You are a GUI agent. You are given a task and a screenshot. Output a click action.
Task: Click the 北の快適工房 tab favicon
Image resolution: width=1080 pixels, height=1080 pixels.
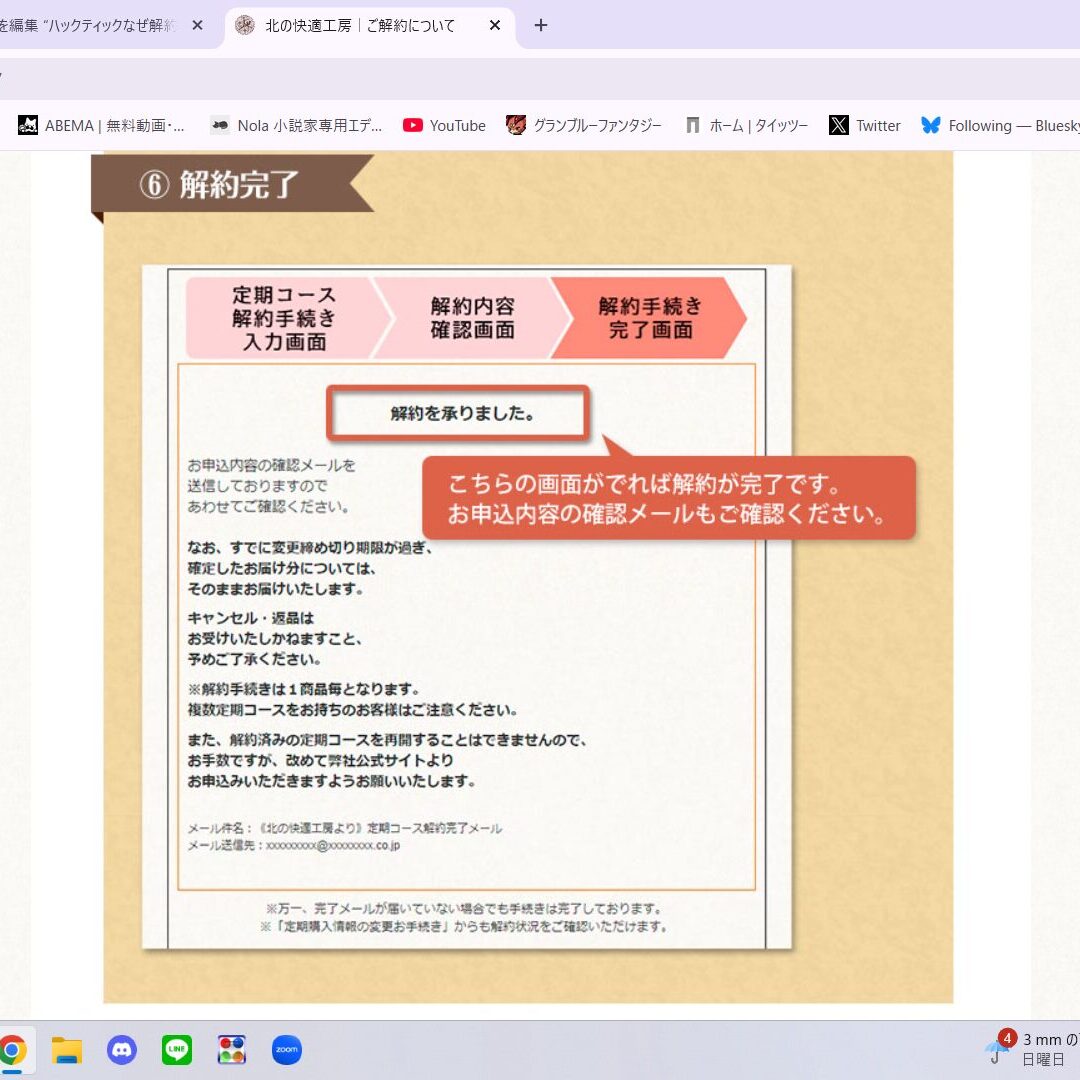point(245,25)
